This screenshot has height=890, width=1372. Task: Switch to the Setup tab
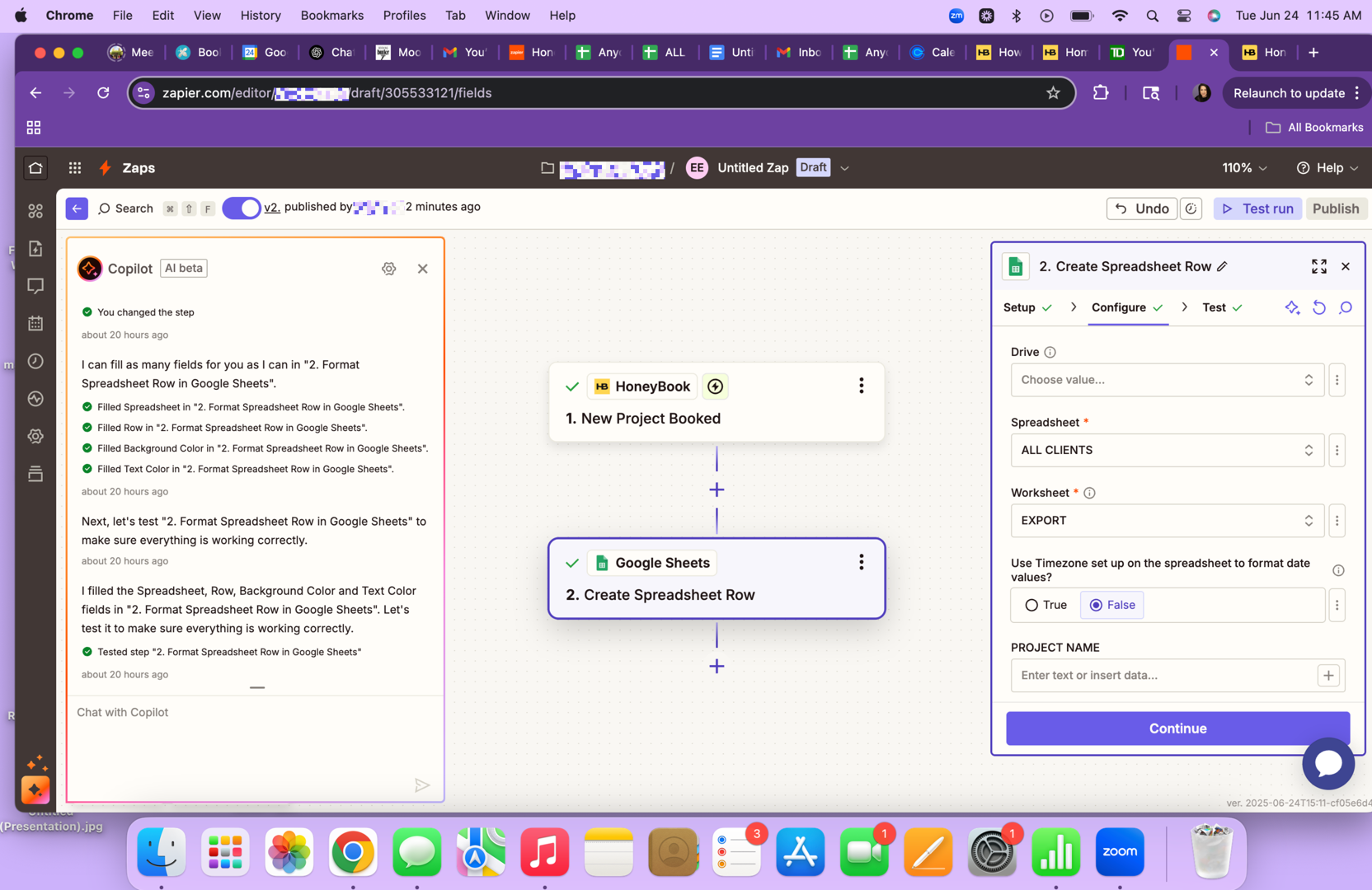click(x=1027, y=307)
